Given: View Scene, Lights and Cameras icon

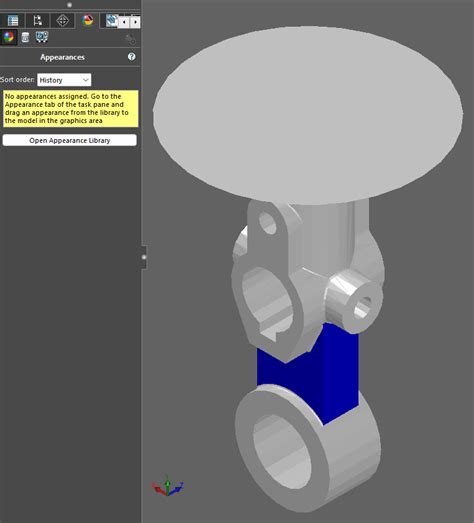Looking at the screenshot, I should (42, 37).
